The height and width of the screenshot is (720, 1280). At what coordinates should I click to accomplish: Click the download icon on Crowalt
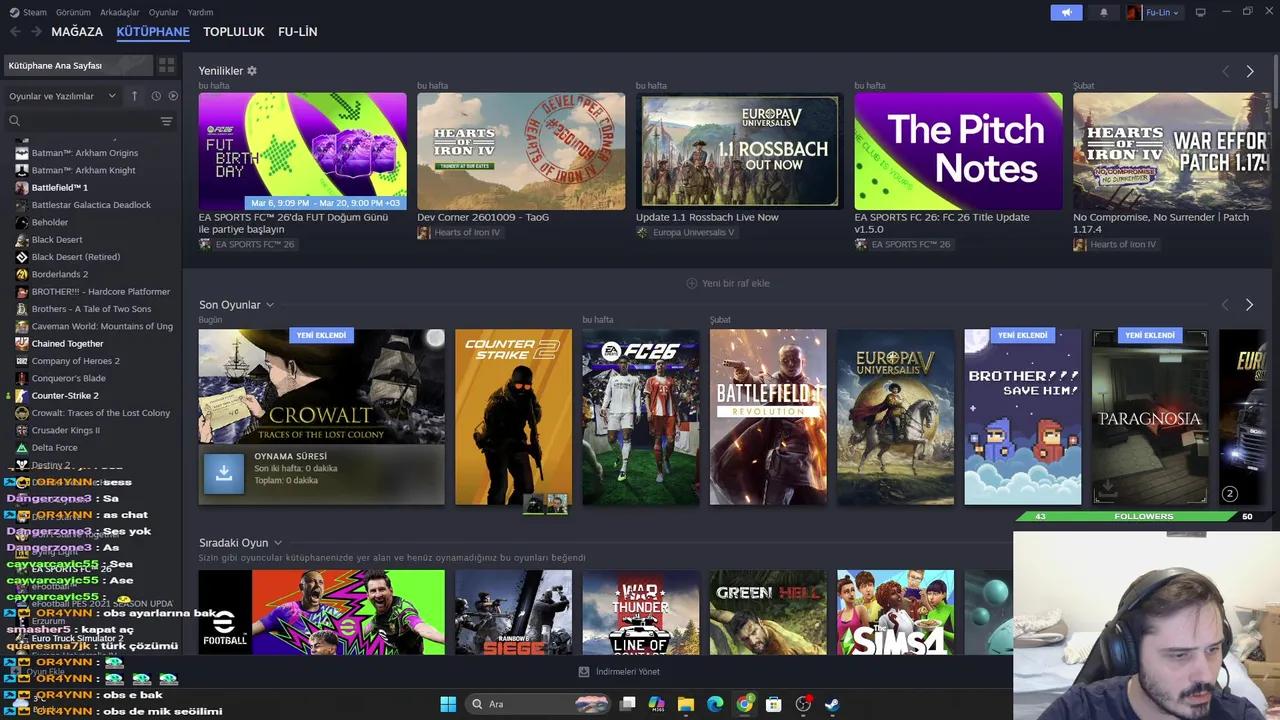[224, 474]
